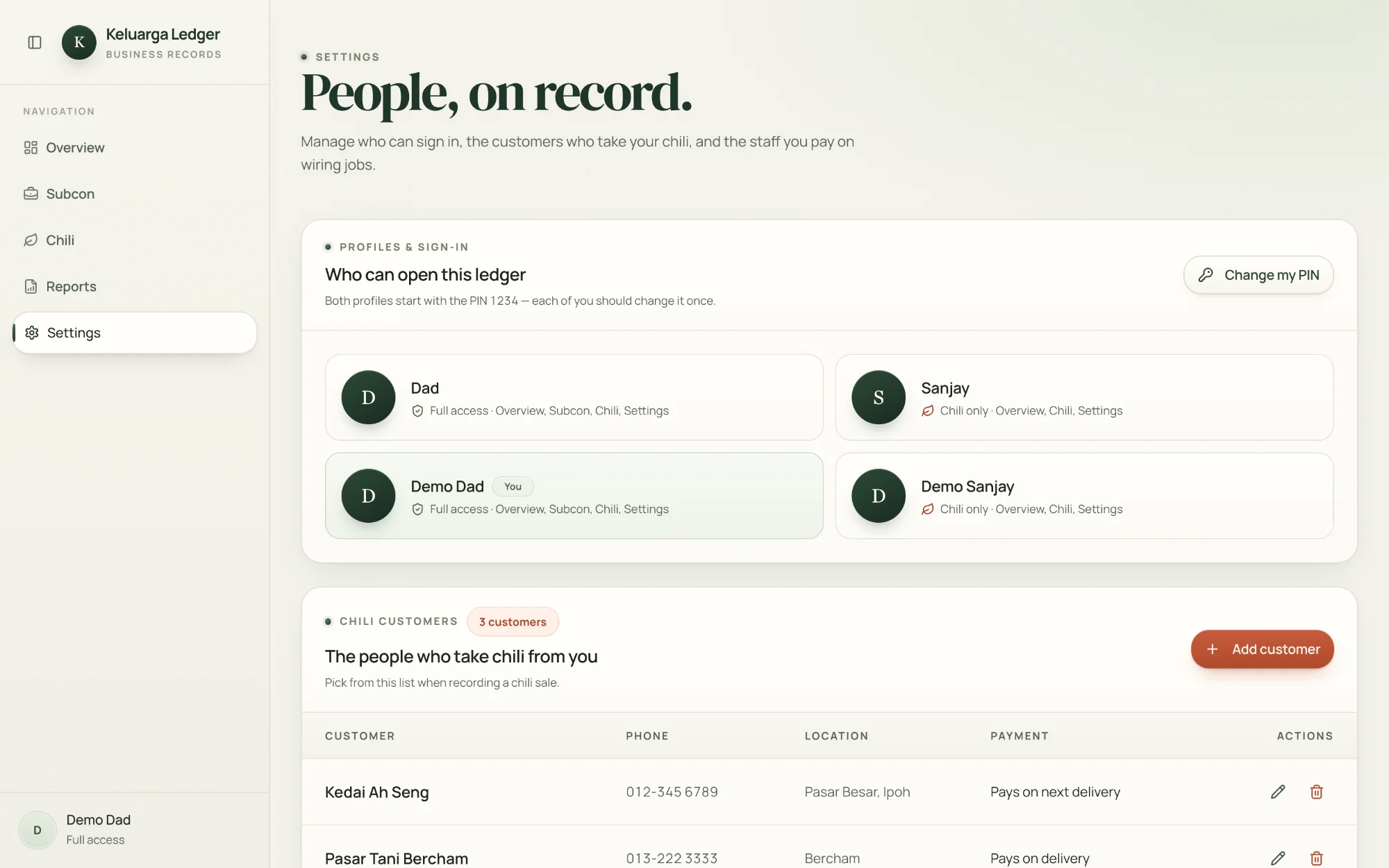Click the shield icon under Demo Dad
Screen dimensions: 1389x868
click(x=417, y=510)
